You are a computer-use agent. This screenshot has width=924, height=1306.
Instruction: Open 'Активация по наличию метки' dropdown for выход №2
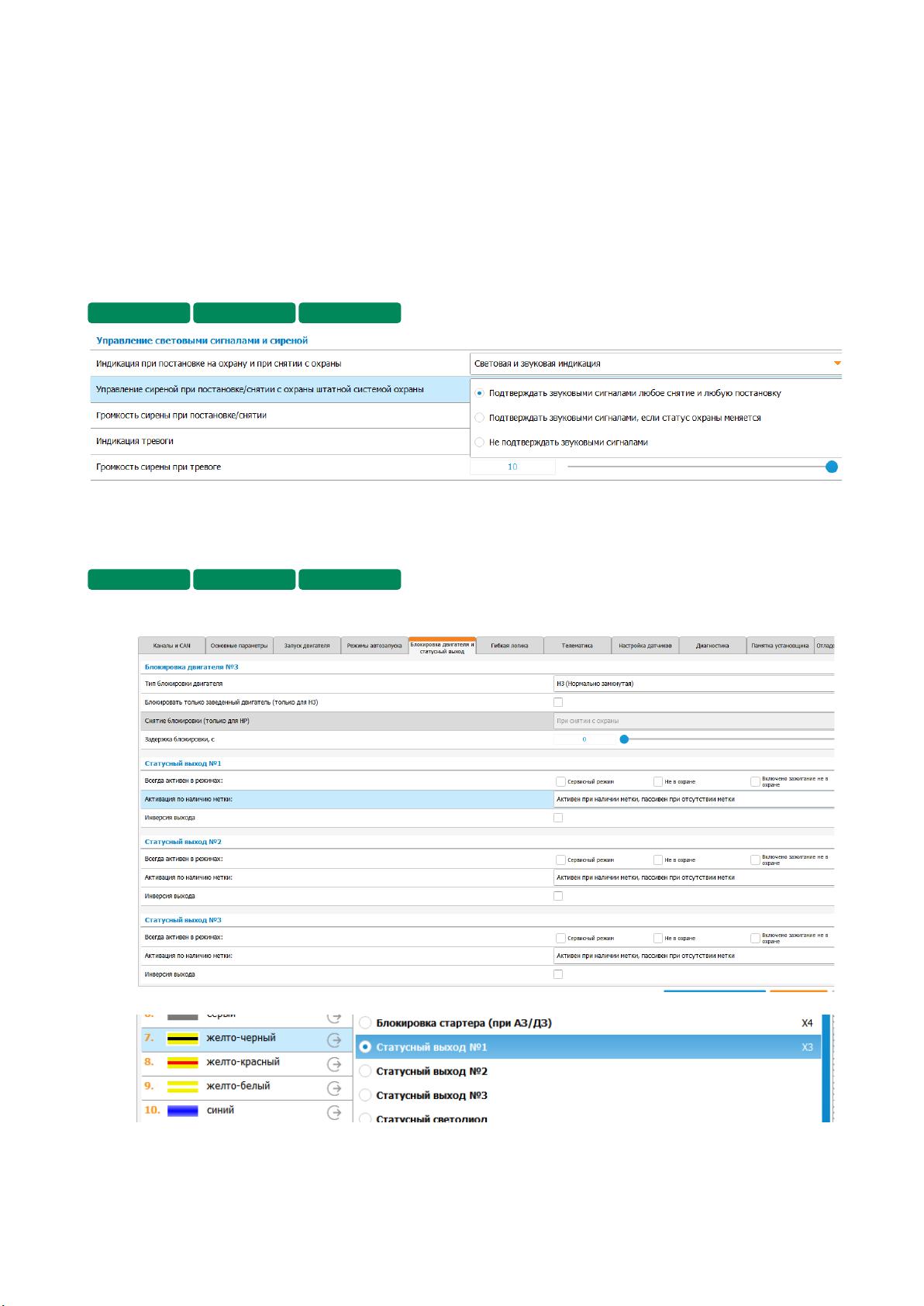694,877
